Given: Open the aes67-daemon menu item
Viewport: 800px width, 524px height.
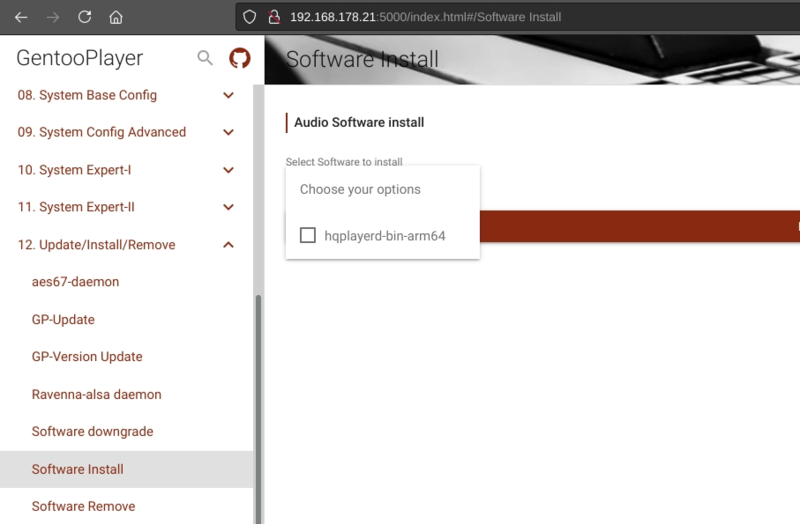Looking at the screenshot, I should tap(75, 282).
